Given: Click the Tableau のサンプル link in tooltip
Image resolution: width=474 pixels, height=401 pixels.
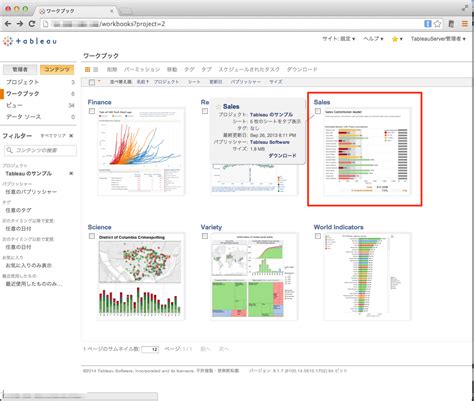Looking at the screenshot, I should click(271, 114).
